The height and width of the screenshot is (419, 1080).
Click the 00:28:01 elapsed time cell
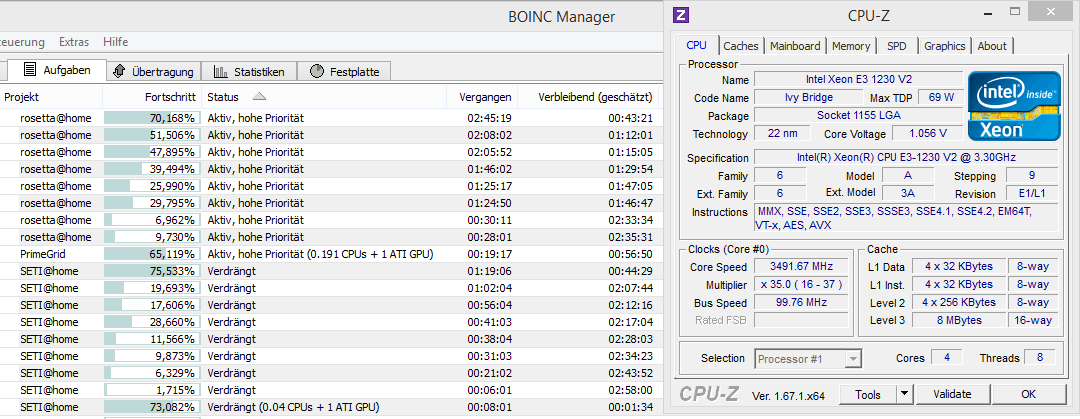click(489, 237)
